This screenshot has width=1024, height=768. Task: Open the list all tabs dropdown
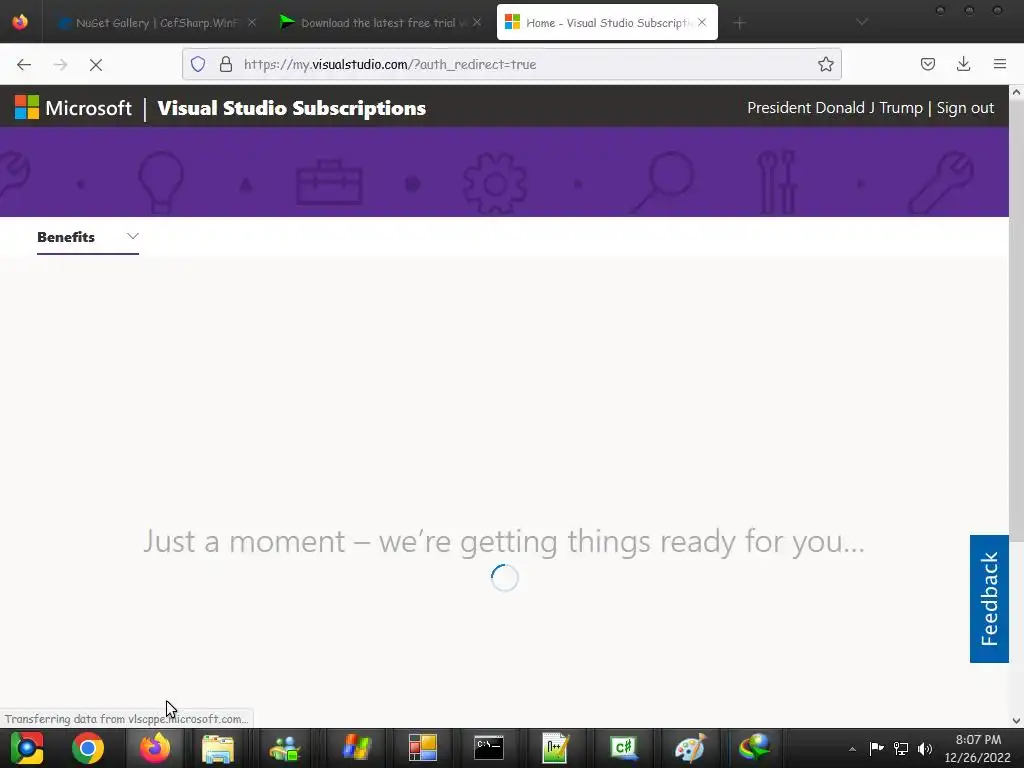pyautogui.click(x=862, y=22)
